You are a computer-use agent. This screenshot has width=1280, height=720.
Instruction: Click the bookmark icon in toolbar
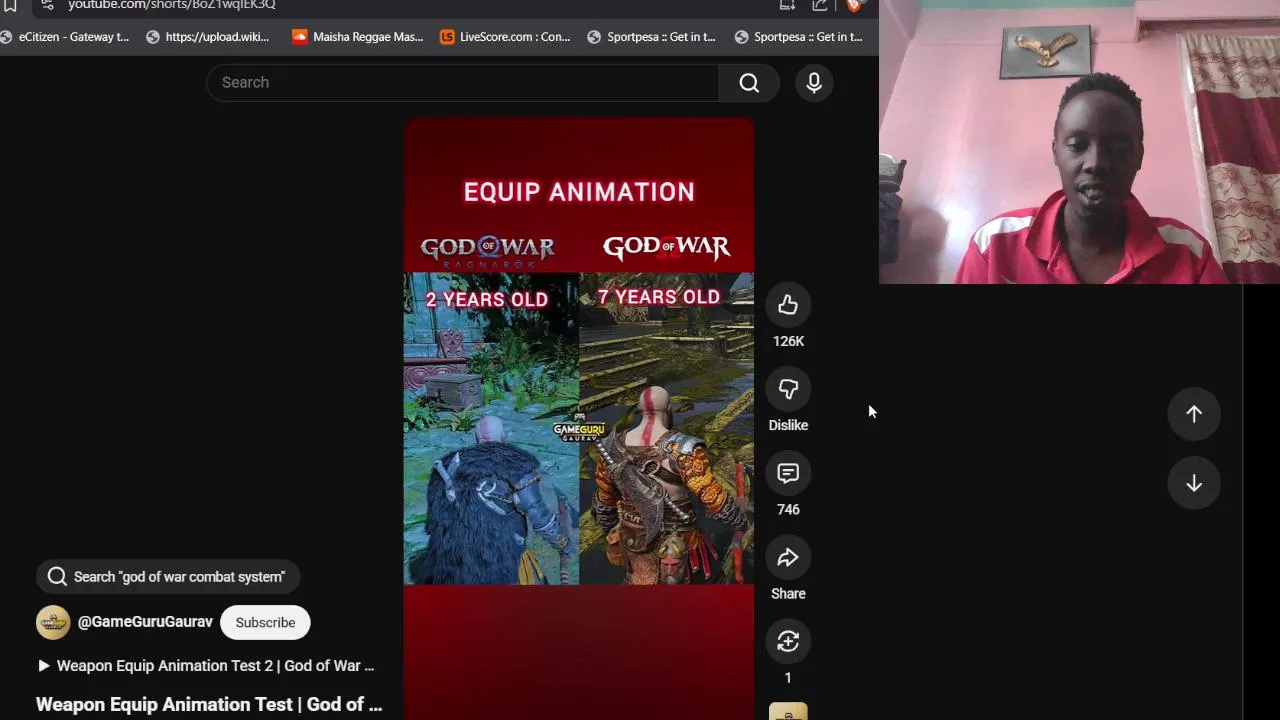coord(10,5)
